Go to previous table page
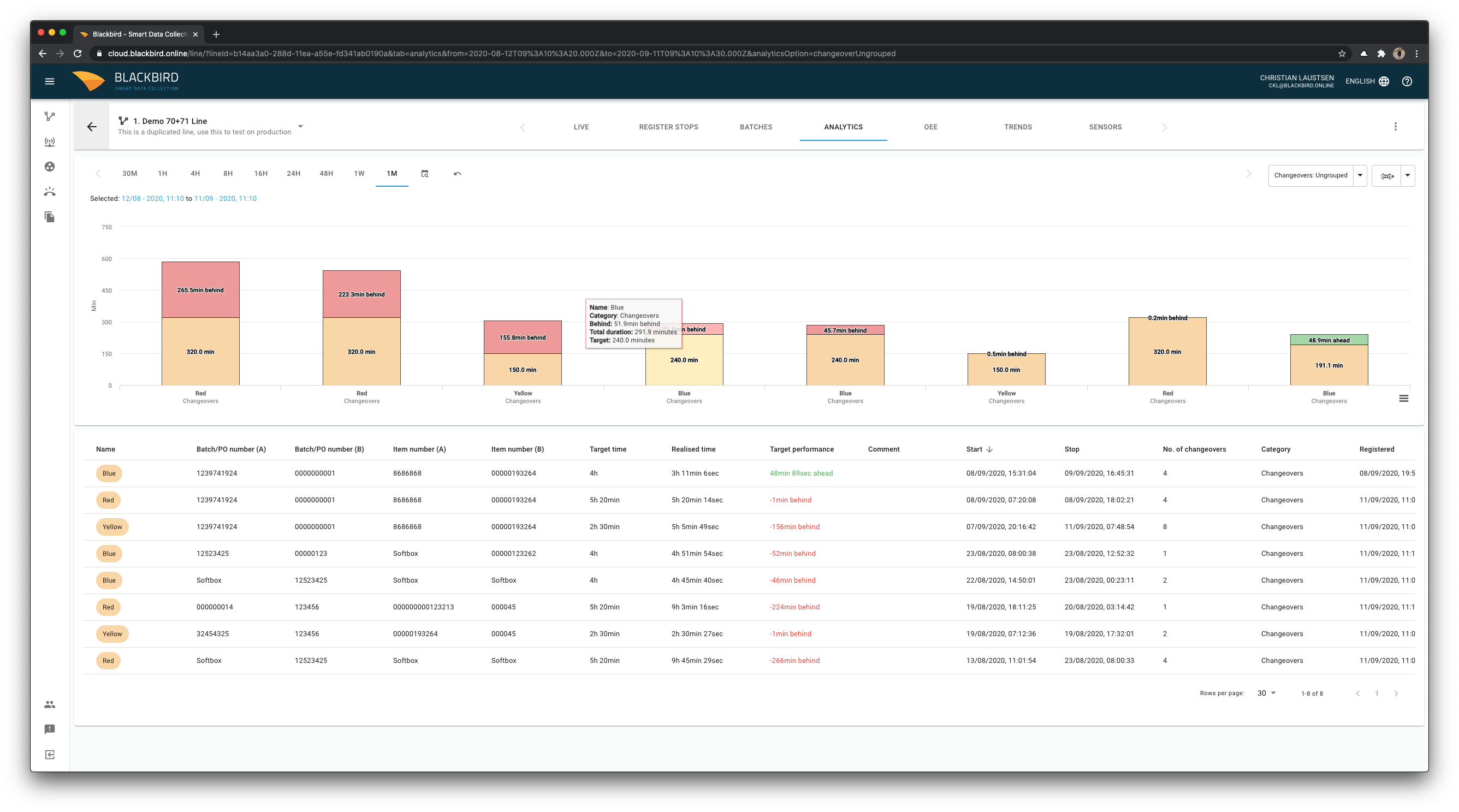The width and height of the screenshot is (1459, 812). pyautogui.click(x=1357, y=694)
